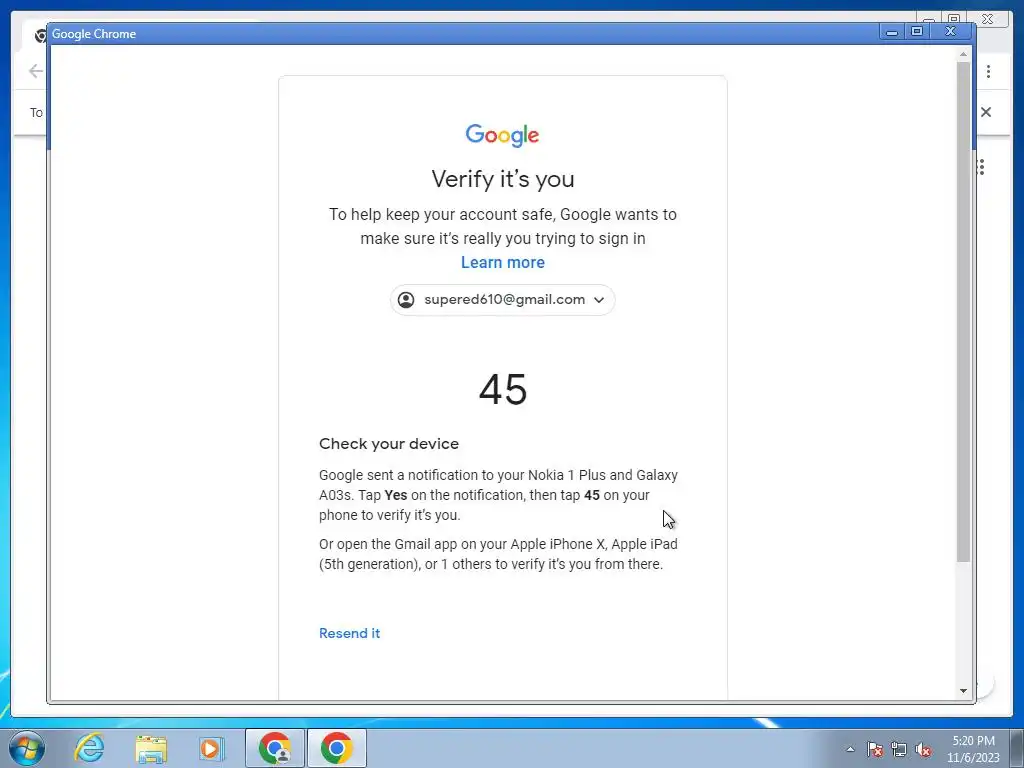This screenshot has width=1024, height=768.
Task: Click the Verify it's you heading
Action: [503, 179]
